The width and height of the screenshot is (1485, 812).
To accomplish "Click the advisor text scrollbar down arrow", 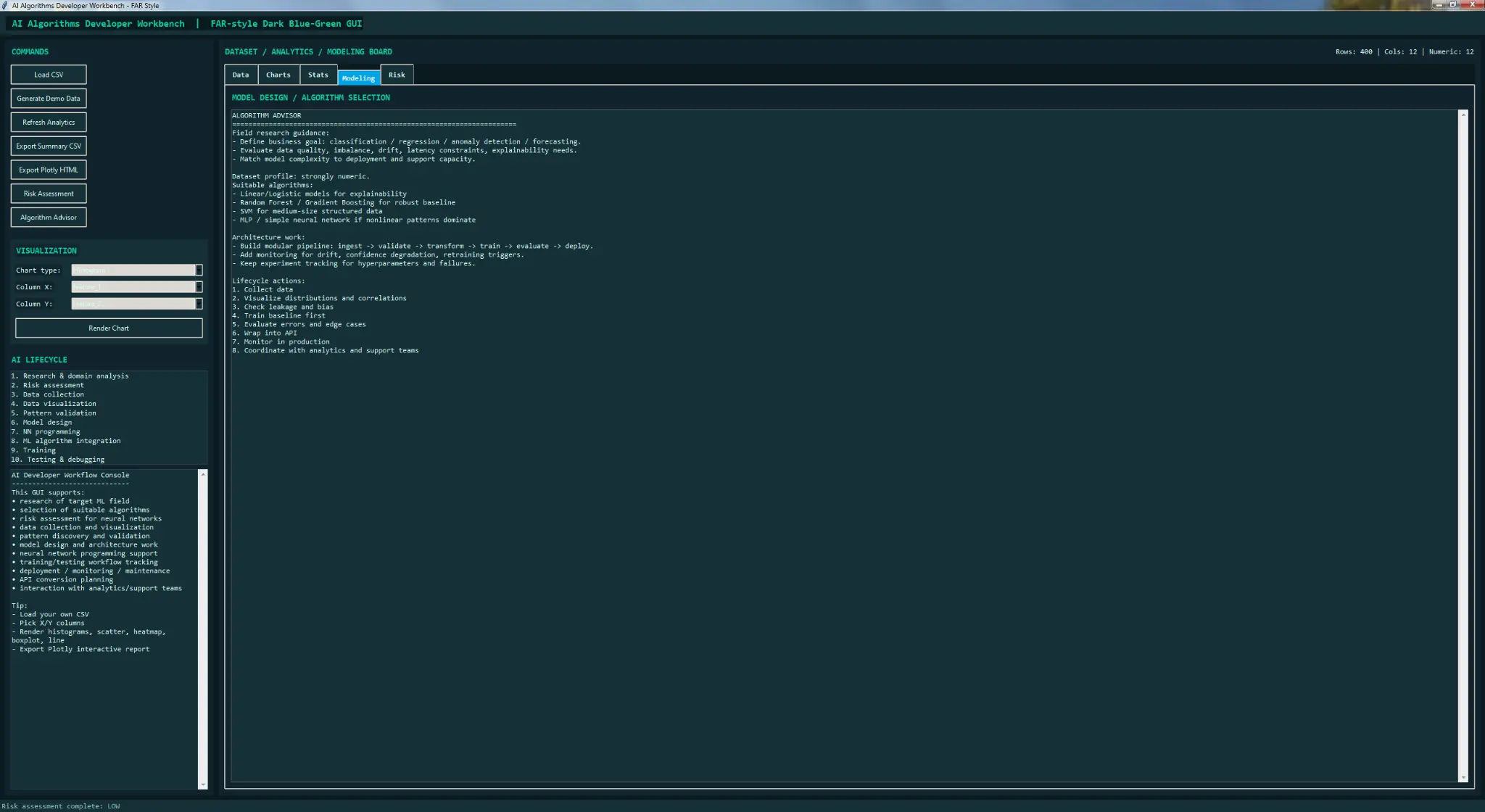I will (x=1463, y=777).
